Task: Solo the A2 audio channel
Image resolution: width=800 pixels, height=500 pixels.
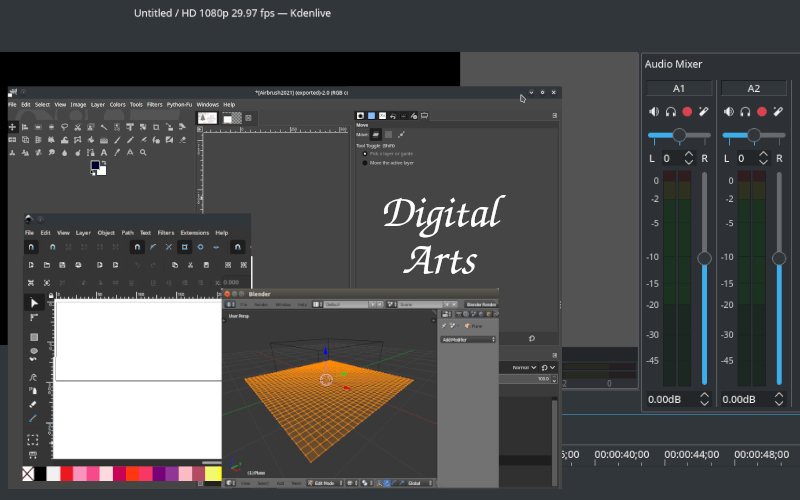Action: pos(746,112)
